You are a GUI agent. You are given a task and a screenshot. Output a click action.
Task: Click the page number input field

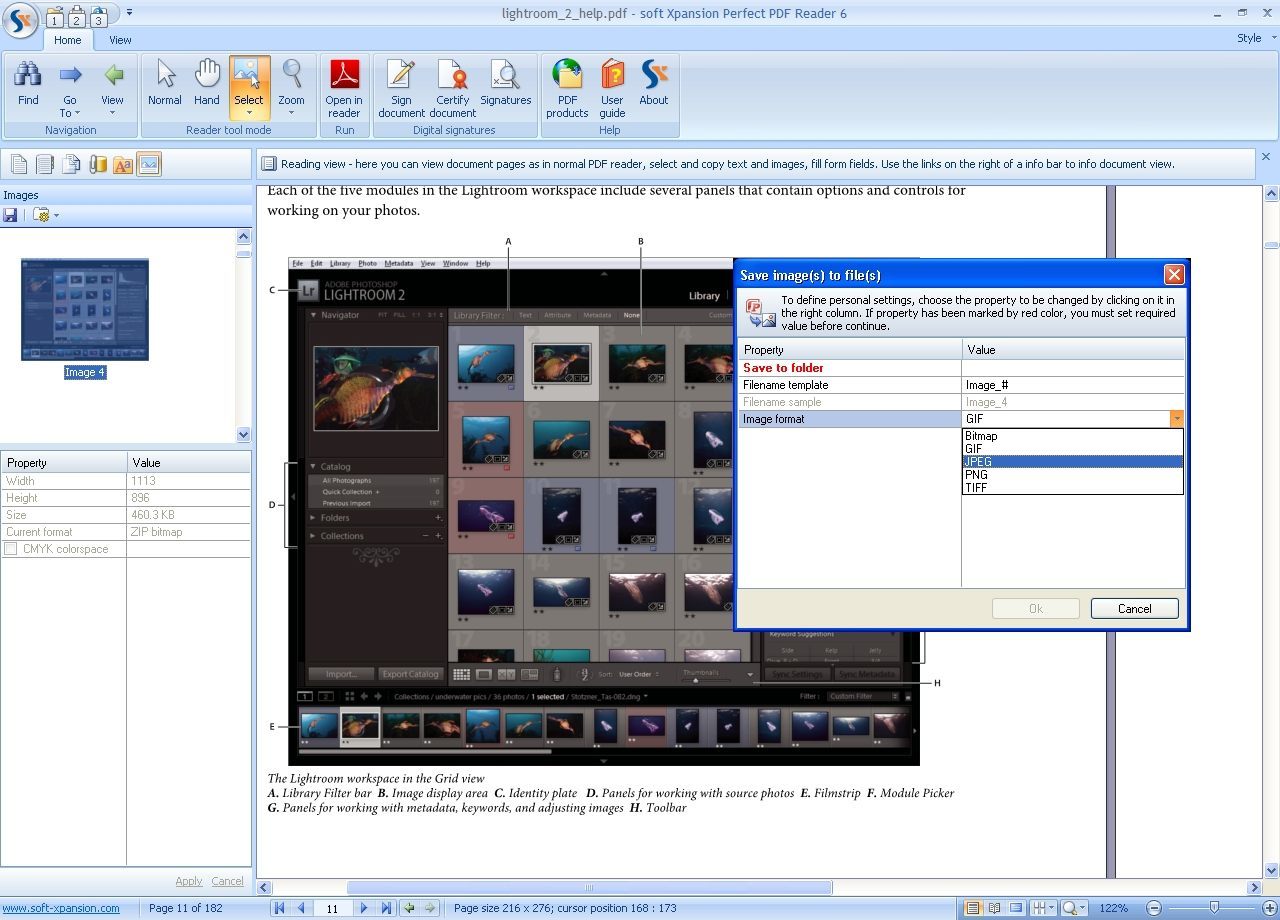[x=333, y=908]
